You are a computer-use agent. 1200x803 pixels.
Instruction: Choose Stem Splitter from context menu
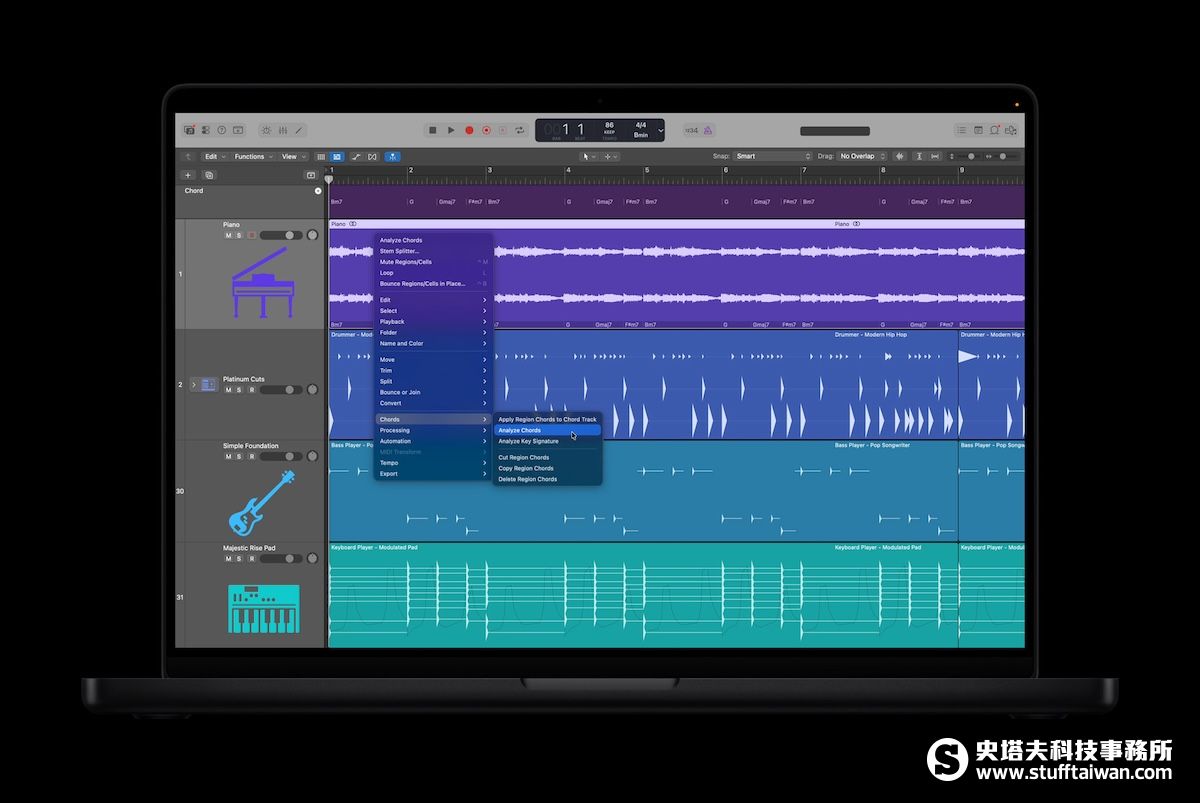point(400,251)
